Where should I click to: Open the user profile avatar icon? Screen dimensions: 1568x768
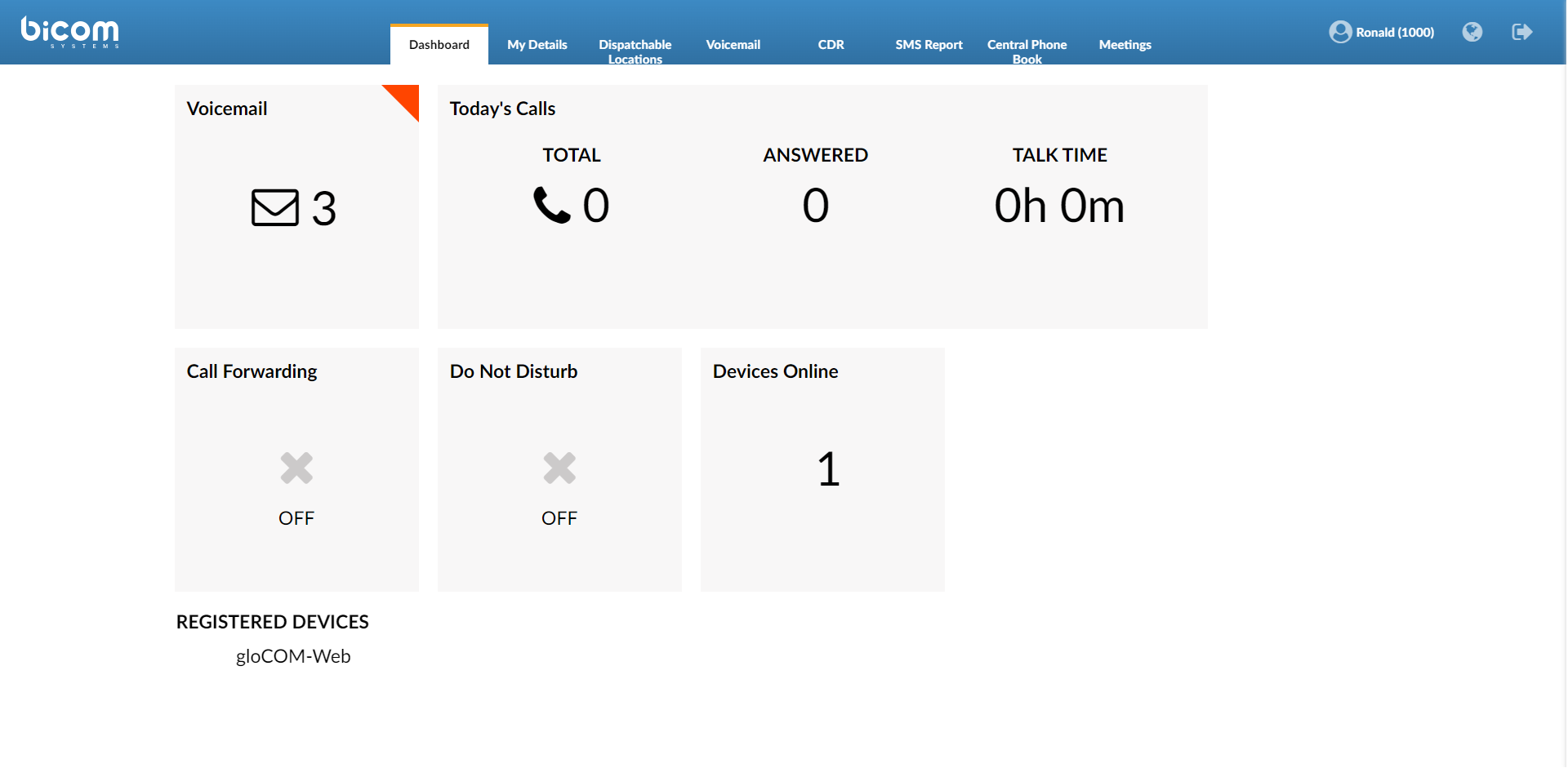click(1339, 32)
